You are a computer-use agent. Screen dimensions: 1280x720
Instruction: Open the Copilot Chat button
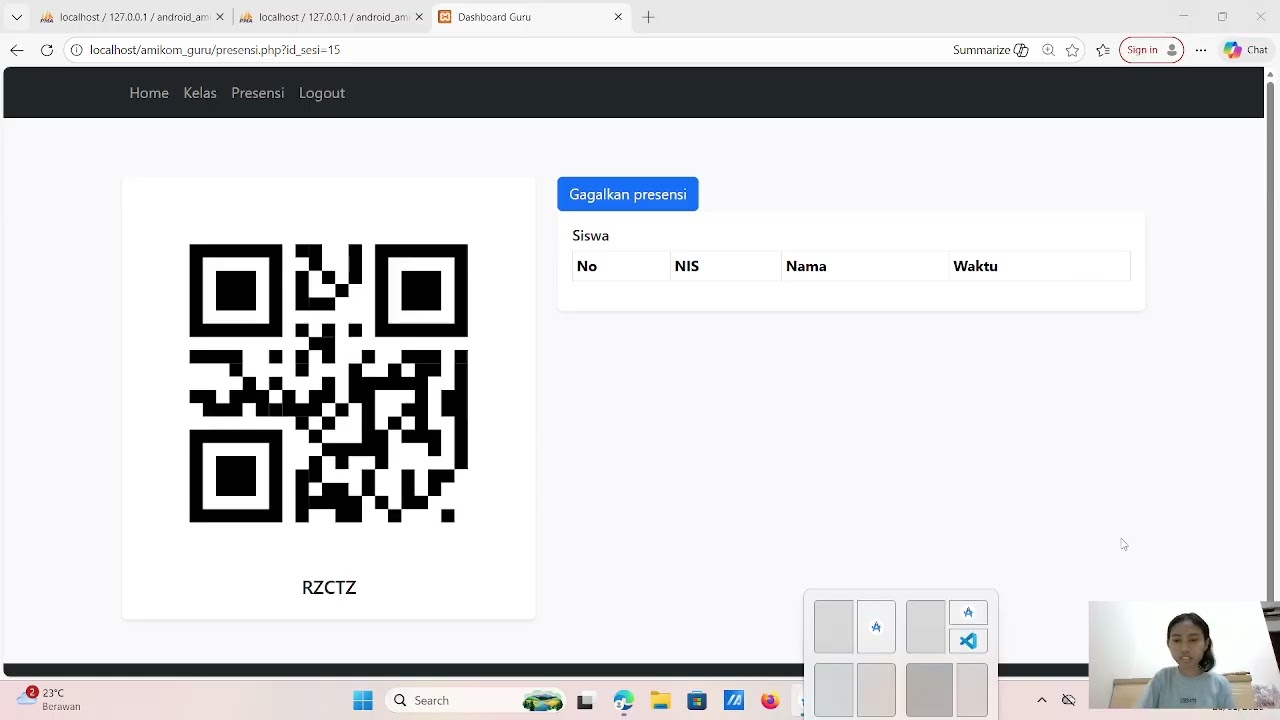(x=1246, y=50)
